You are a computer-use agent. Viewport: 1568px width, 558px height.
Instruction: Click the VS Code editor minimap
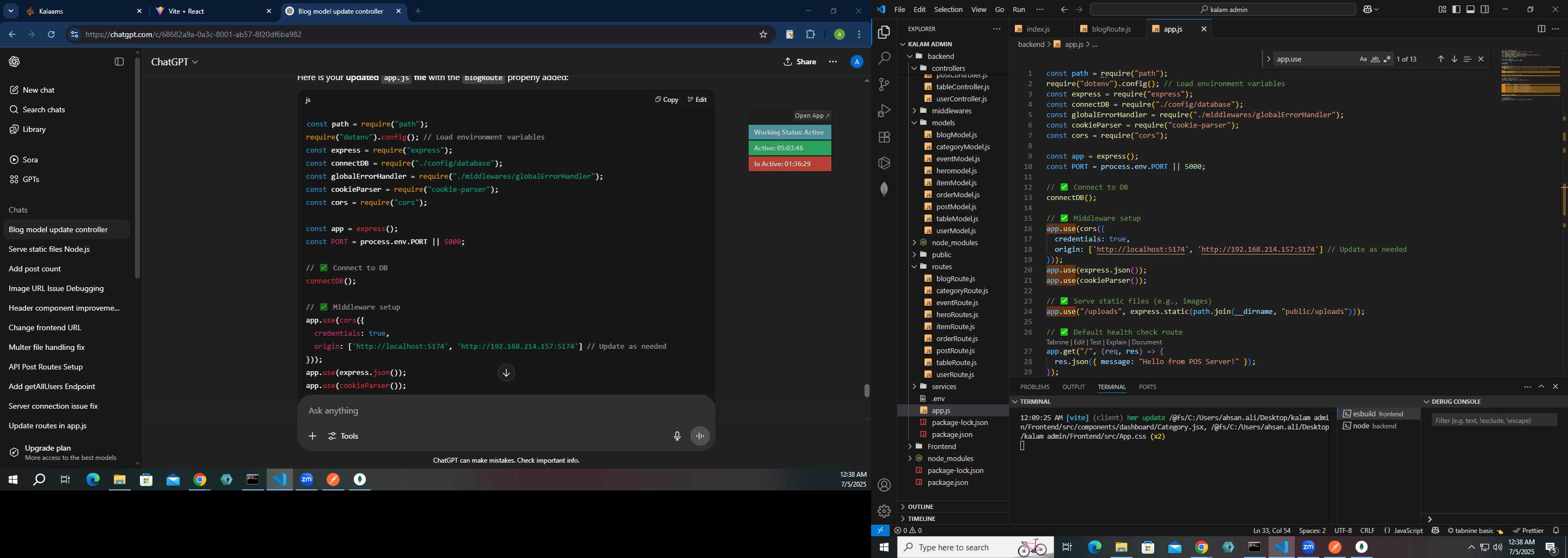(x=1530, y=75)
